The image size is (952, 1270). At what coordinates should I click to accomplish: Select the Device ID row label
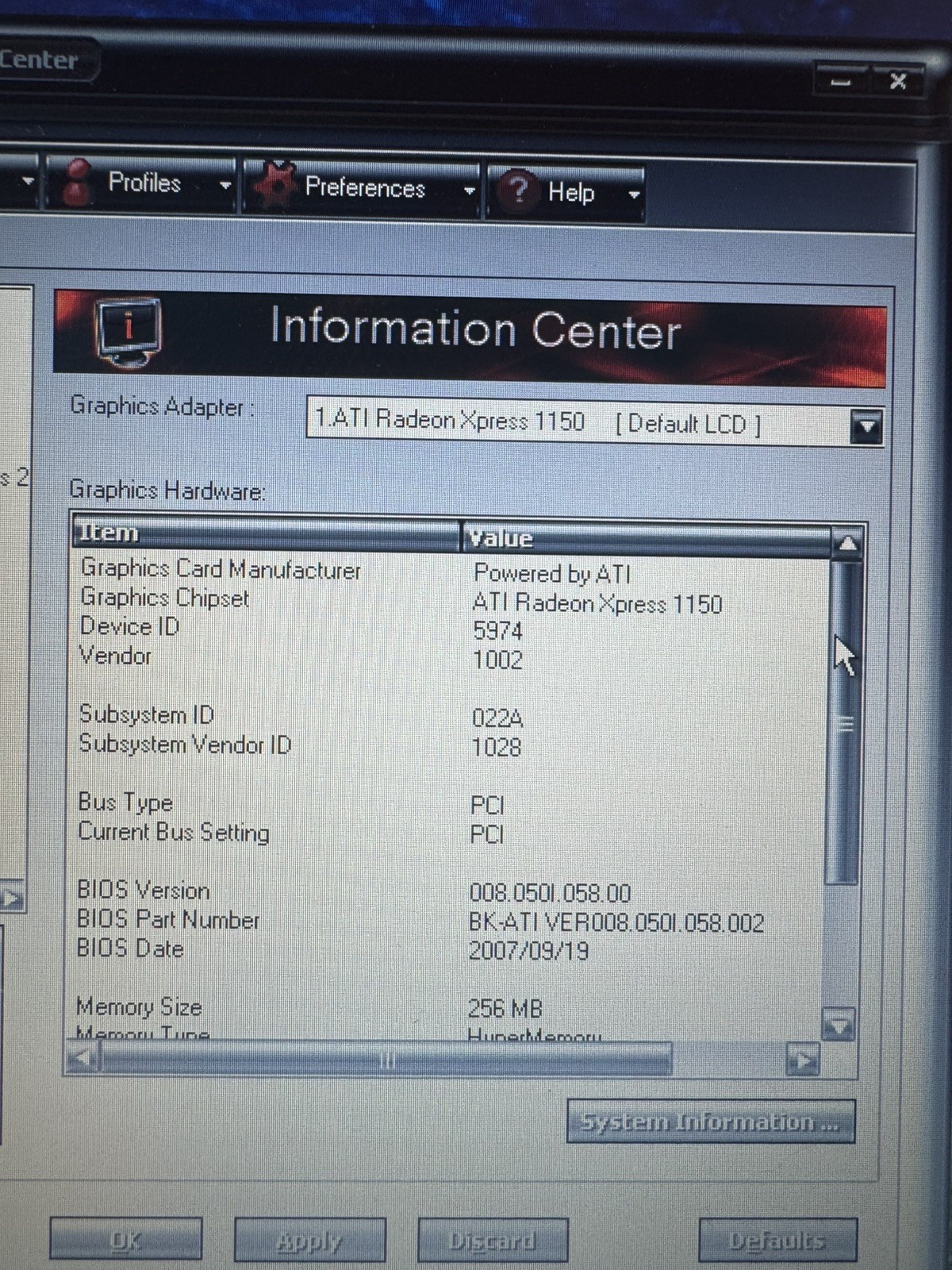pos(130,626)
